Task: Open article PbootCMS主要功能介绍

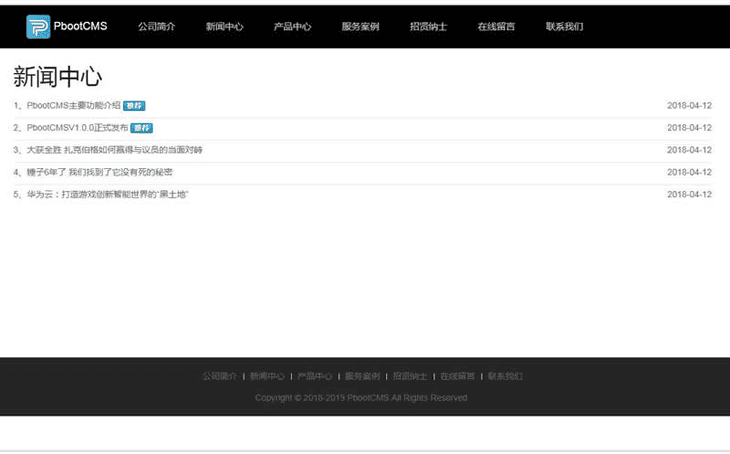Action: pos(74,106)
